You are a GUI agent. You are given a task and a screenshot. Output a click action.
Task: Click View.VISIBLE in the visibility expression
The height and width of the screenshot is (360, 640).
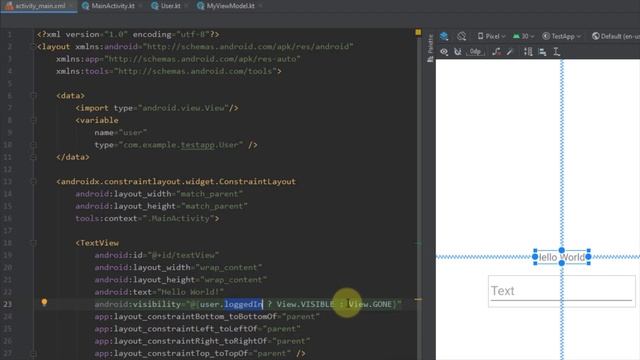305,304
